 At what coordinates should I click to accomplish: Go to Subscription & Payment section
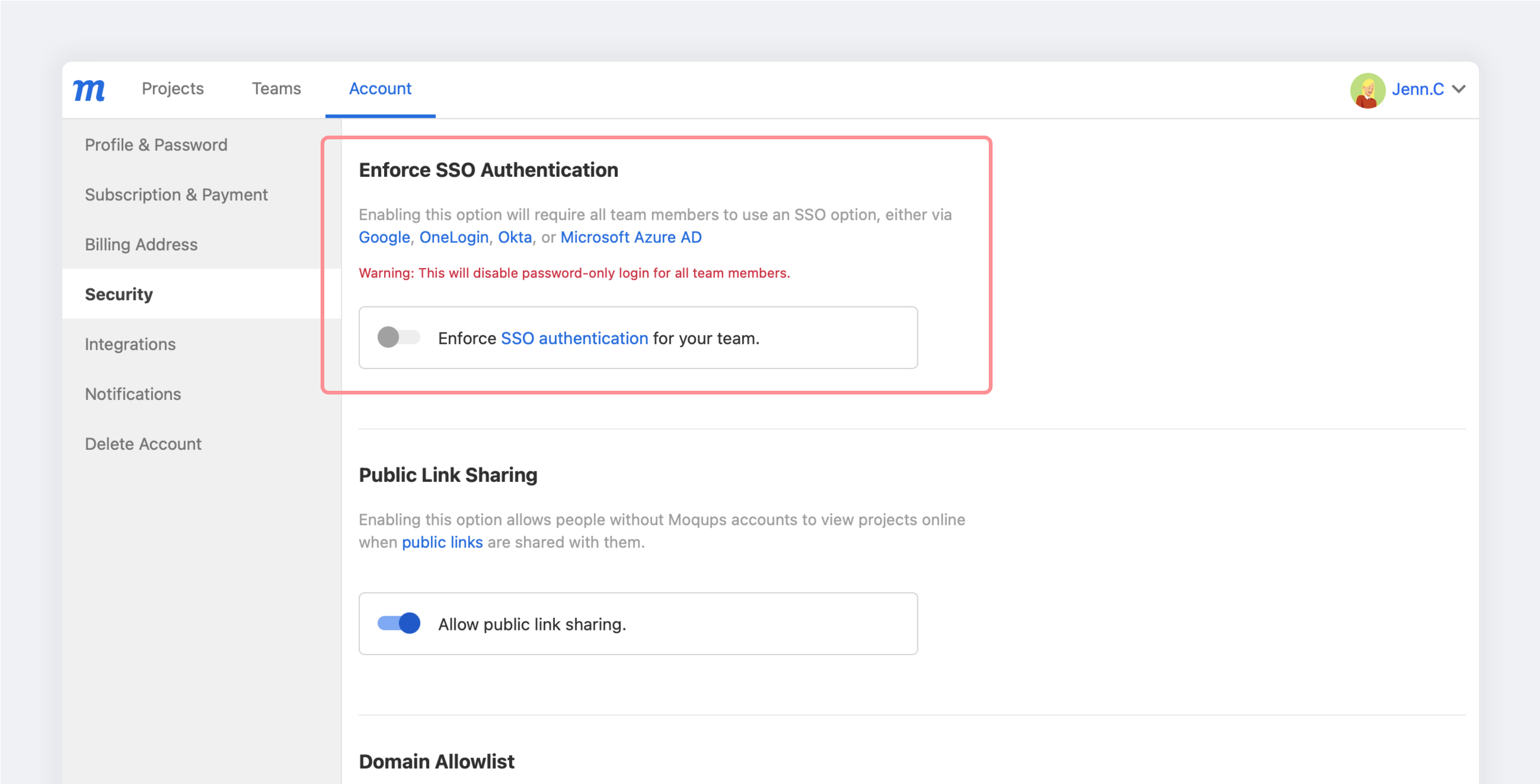pos(176,195)
